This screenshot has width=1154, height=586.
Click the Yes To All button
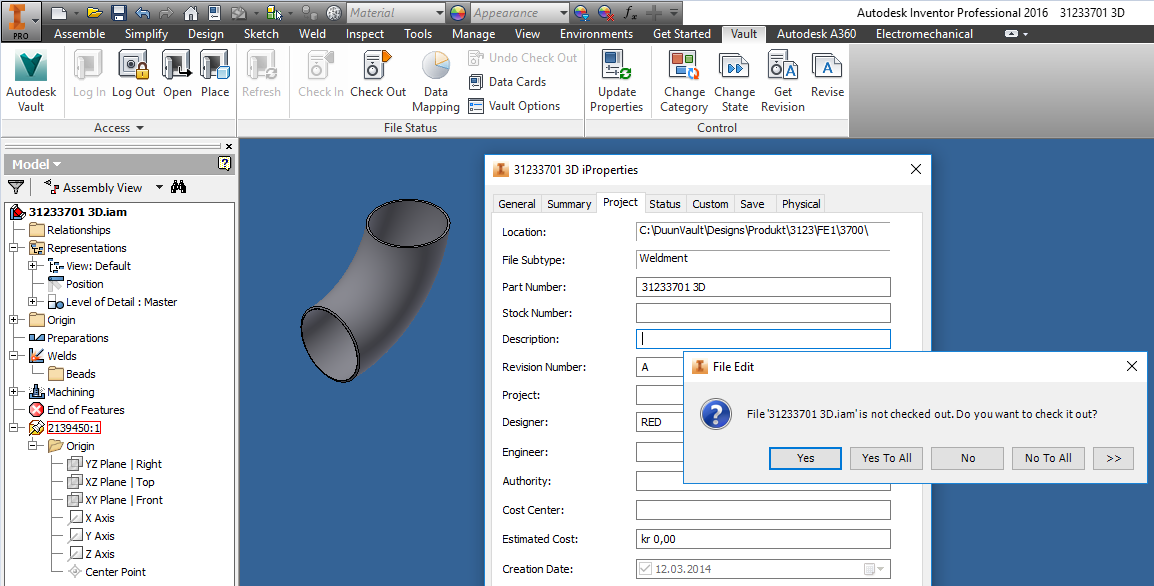[x=886, y=457]
